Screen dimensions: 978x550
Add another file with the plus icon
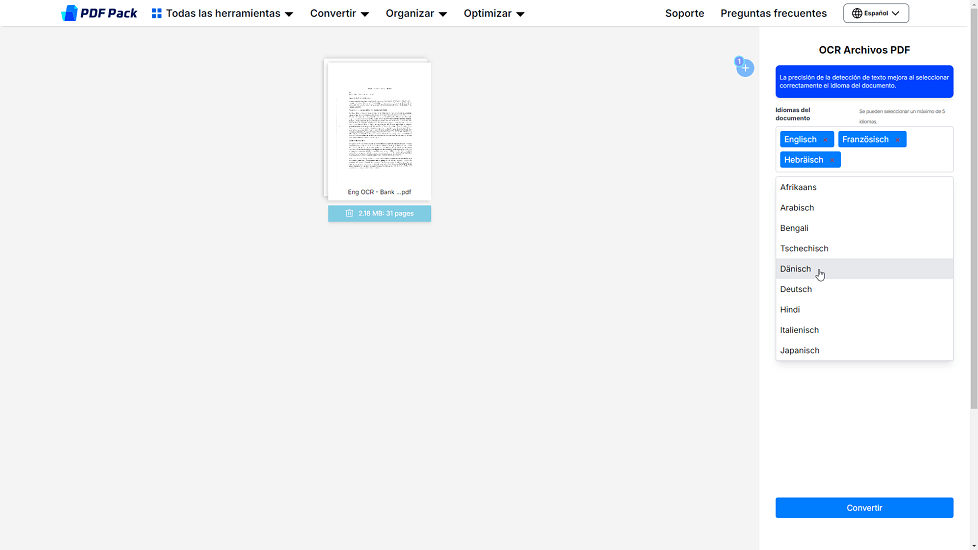pyautogui.click(x=745, y=68)
